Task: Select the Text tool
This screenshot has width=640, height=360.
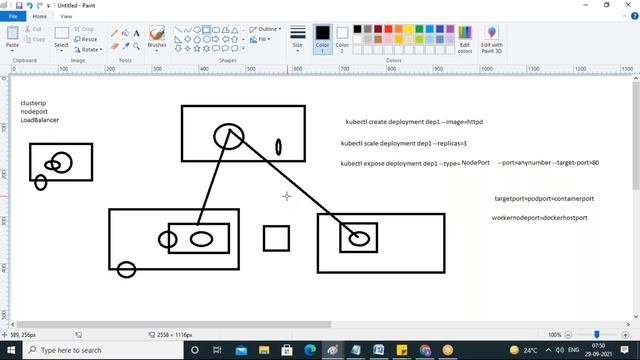Action: coord(136,33)
